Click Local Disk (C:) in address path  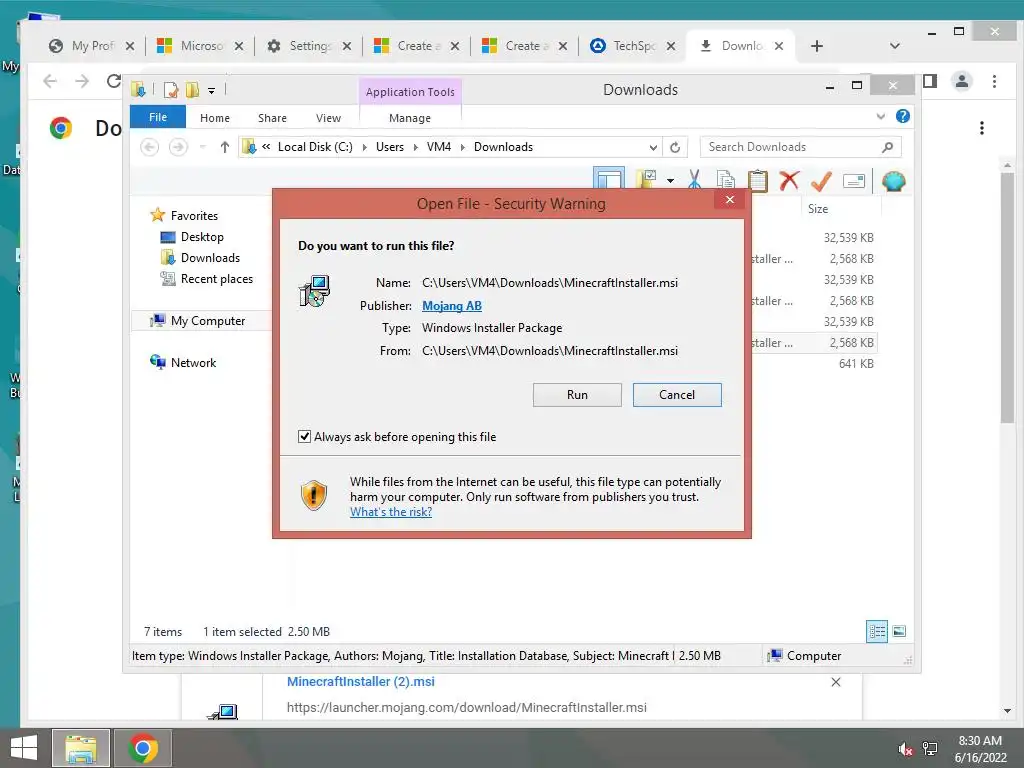click(315, 147)
